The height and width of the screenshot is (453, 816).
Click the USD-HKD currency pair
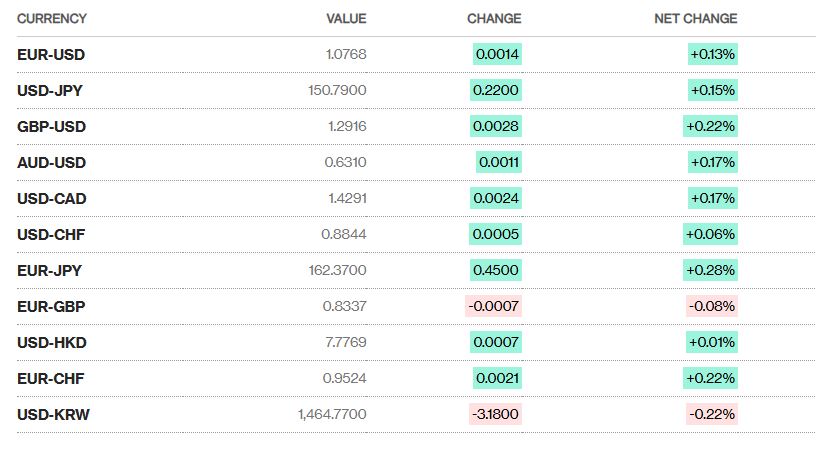[x=52, y=342]
